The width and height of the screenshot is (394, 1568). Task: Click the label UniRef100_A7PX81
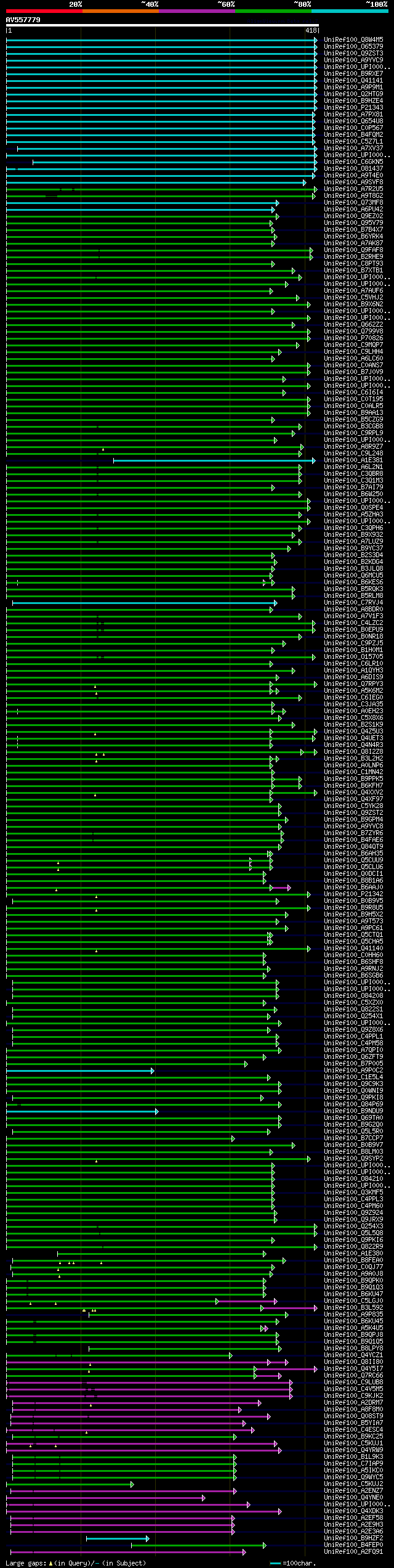click(353, 114)
